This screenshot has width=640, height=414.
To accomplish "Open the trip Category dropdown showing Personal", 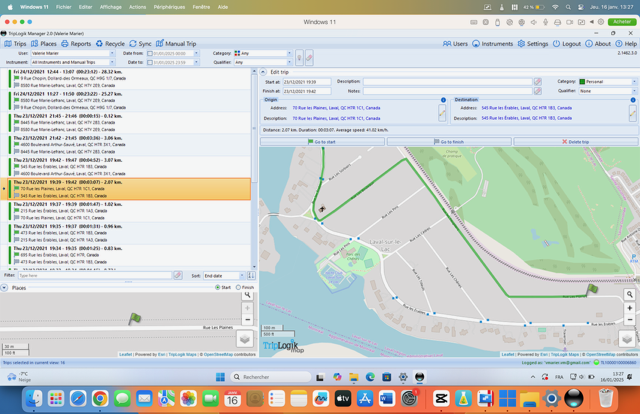I will click(607, 82).
